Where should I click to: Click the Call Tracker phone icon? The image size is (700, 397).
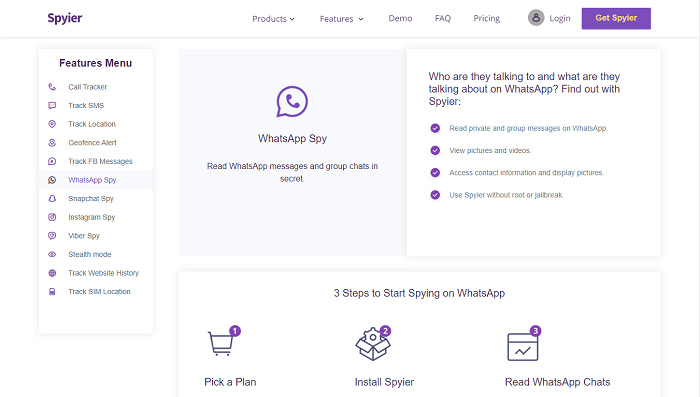[52, 87]
